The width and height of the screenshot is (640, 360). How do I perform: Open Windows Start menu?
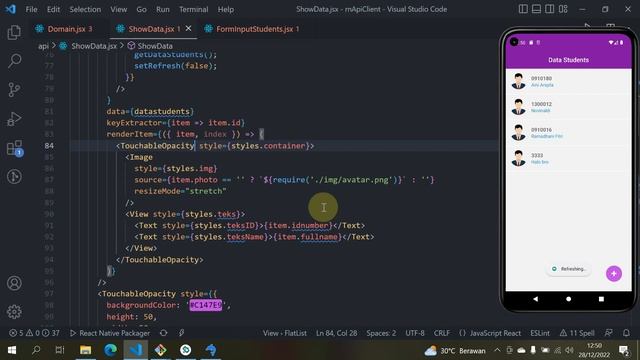point(12,350)
